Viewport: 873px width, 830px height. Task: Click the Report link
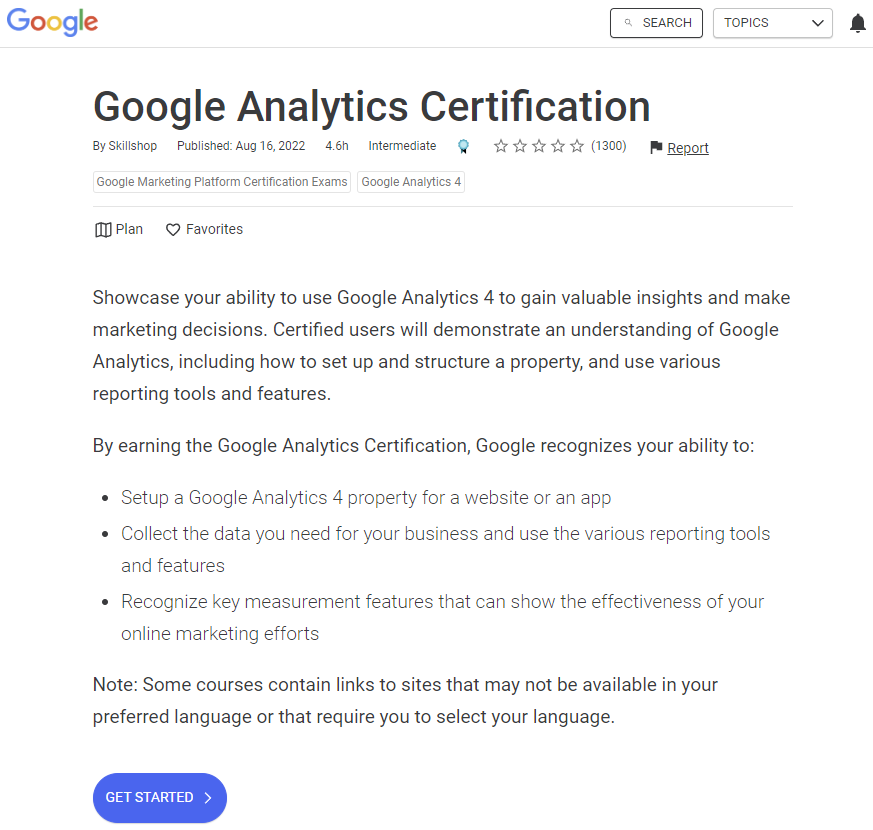[687, 147]
